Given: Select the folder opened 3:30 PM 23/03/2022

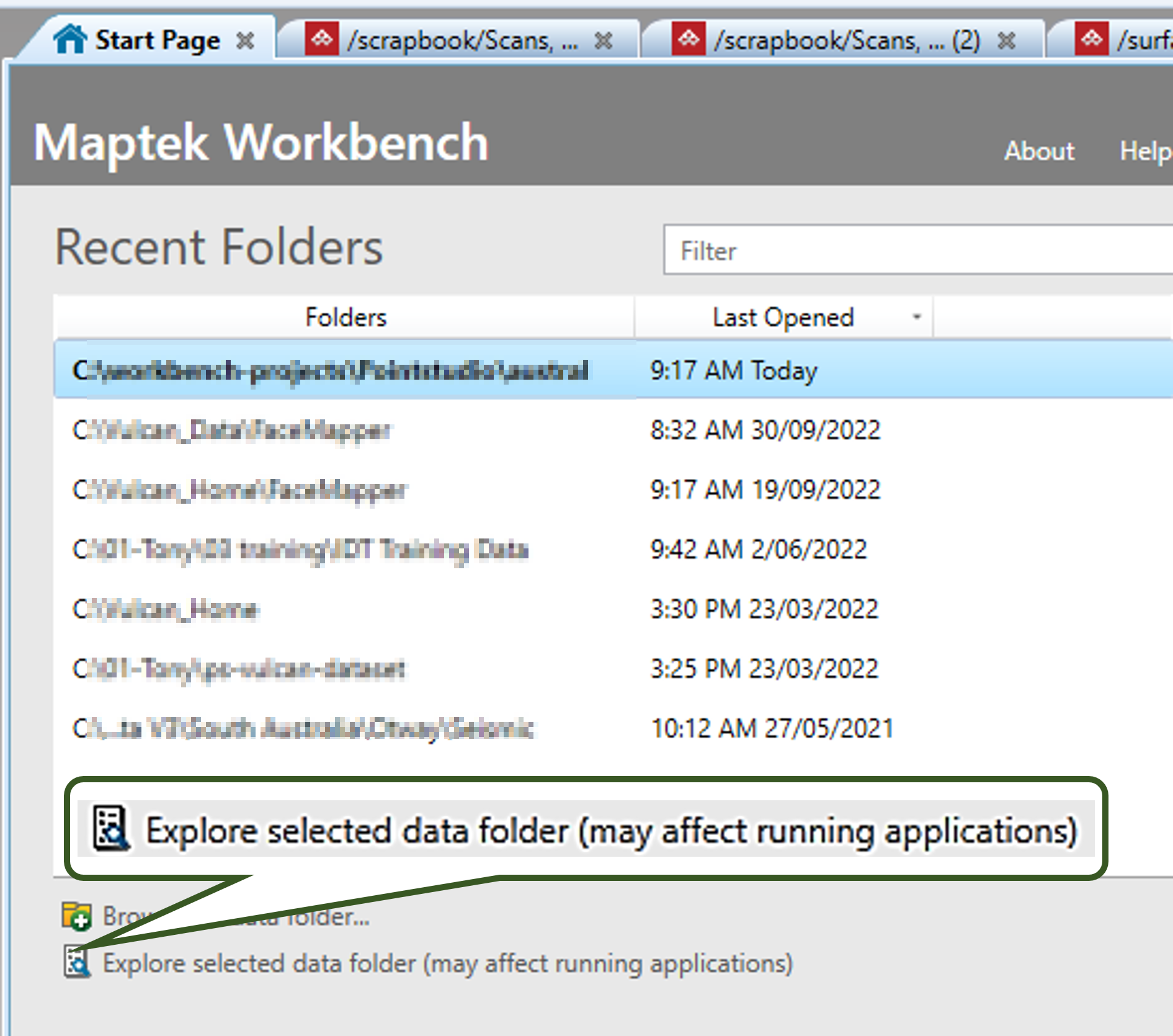Looking at the screenshot, I should (613, 609).
